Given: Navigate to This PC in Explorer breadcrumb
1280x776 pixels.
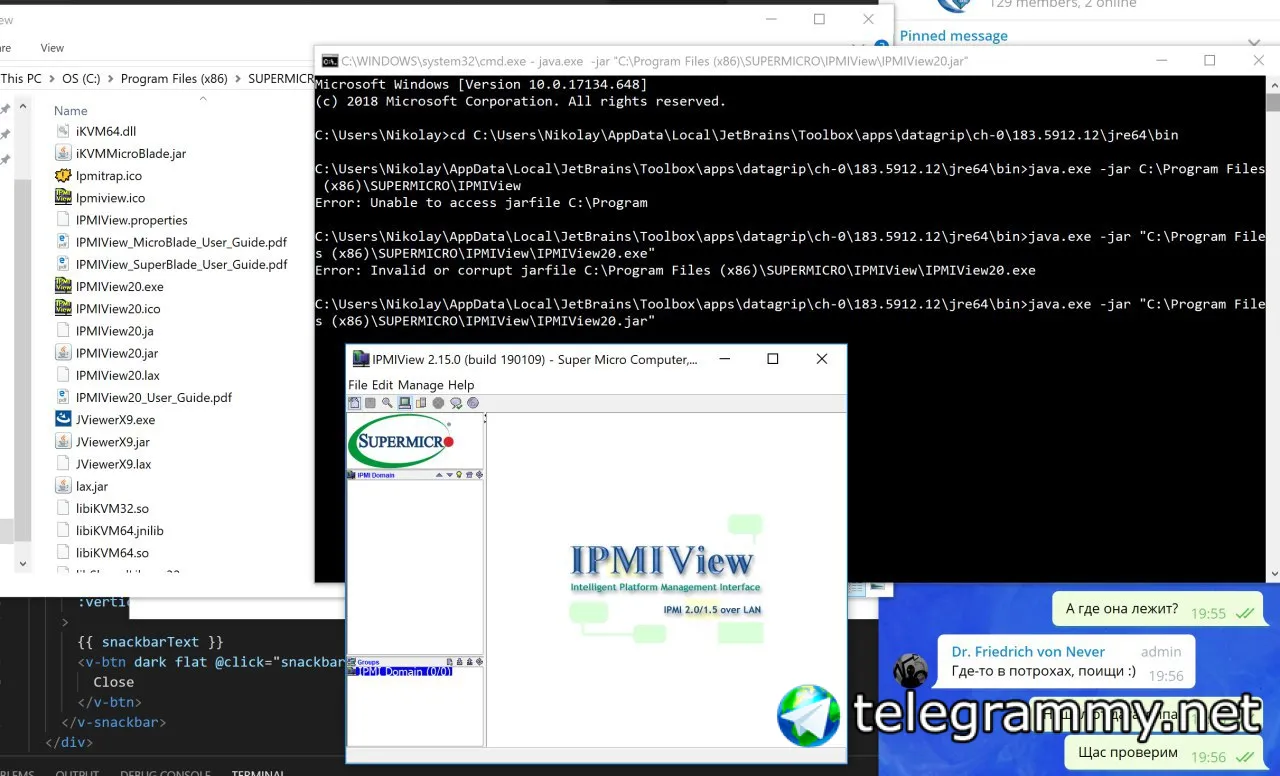Looking at the screenshot, I should (21, 78).
